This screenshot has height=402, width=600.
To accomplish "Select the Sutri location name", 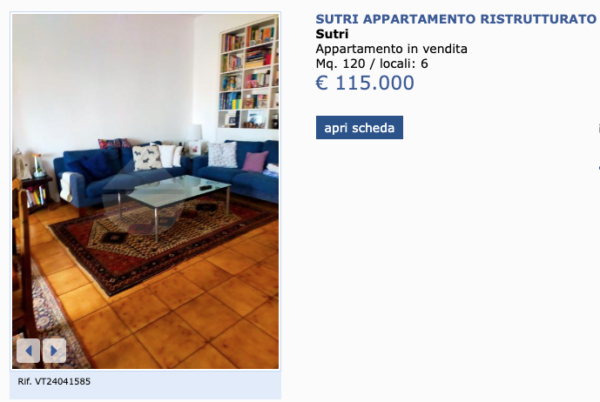I will coord(332,34).
